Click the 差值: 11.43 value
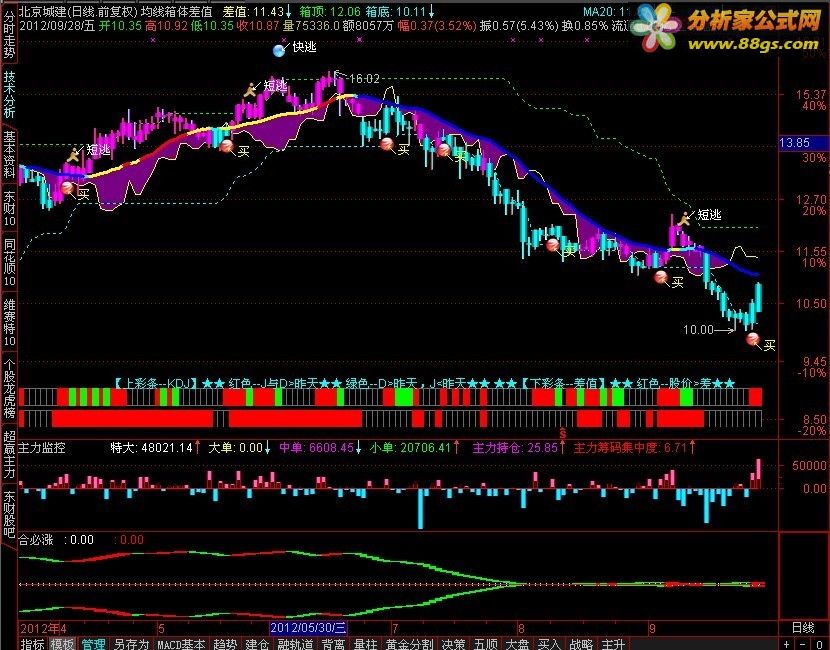The width and height of the screenshot is (830, 650). (x=253, y=11)
